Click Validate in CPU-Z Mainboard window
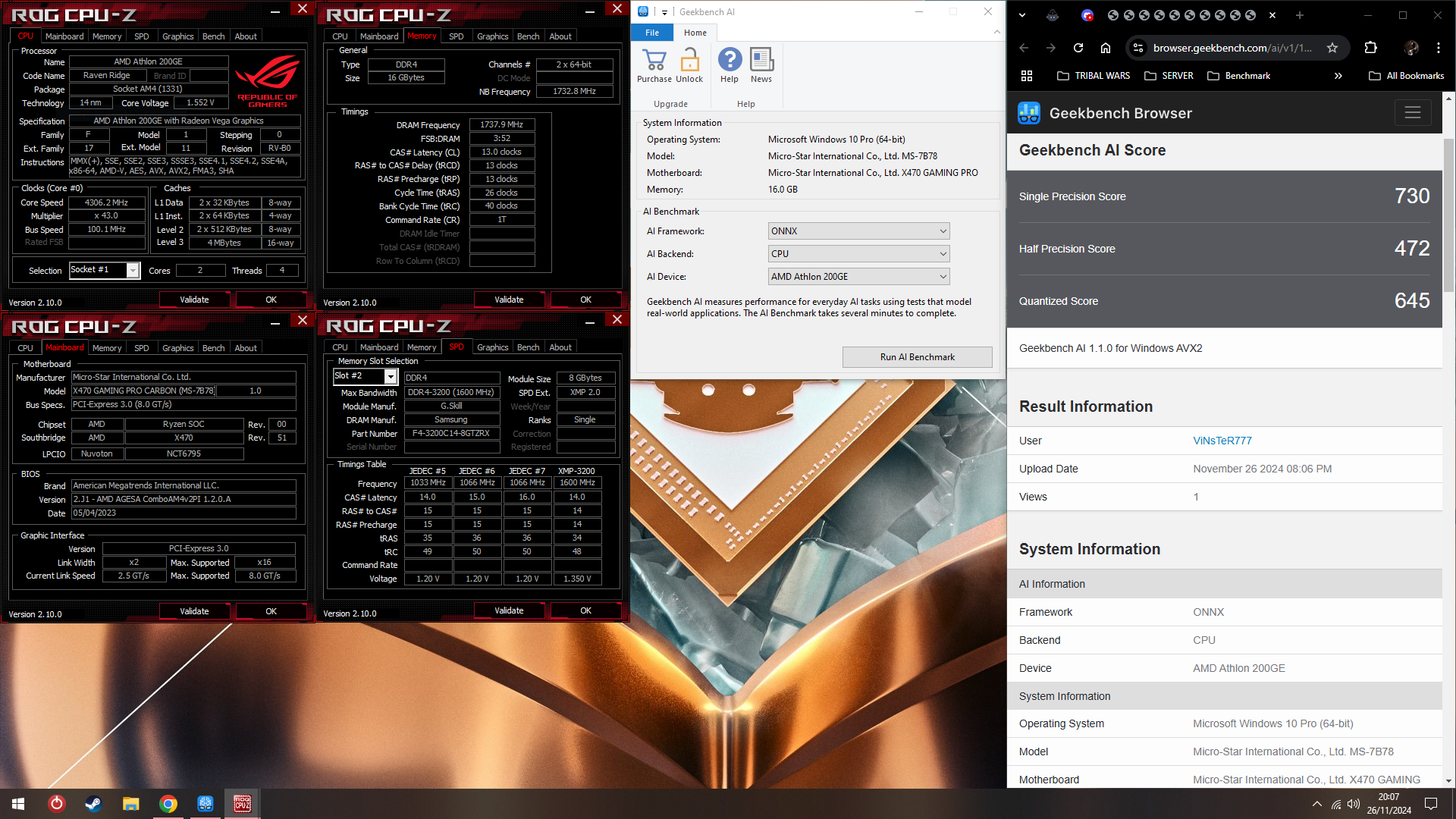 (x=194, y=611)
